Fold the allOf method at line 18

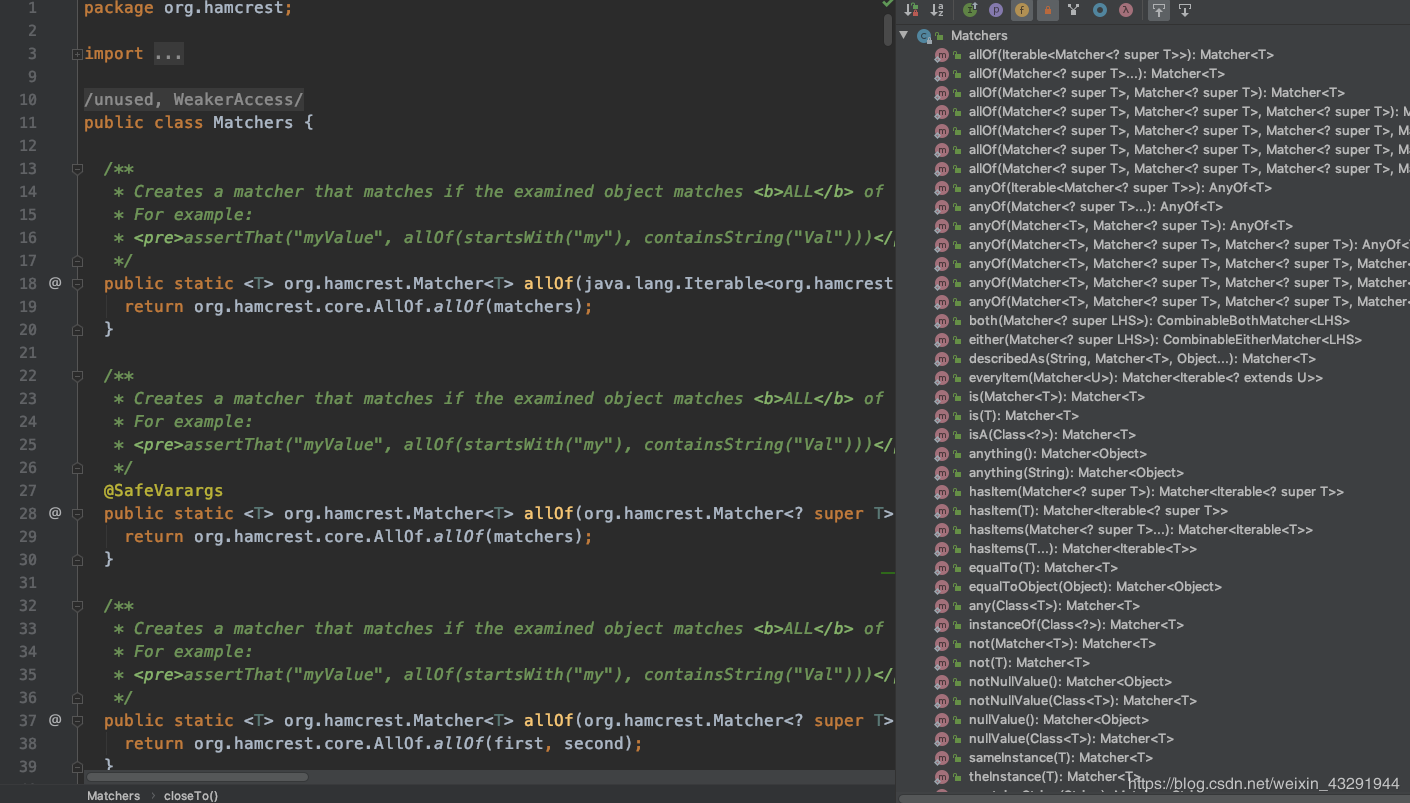(x=77, y=284)
